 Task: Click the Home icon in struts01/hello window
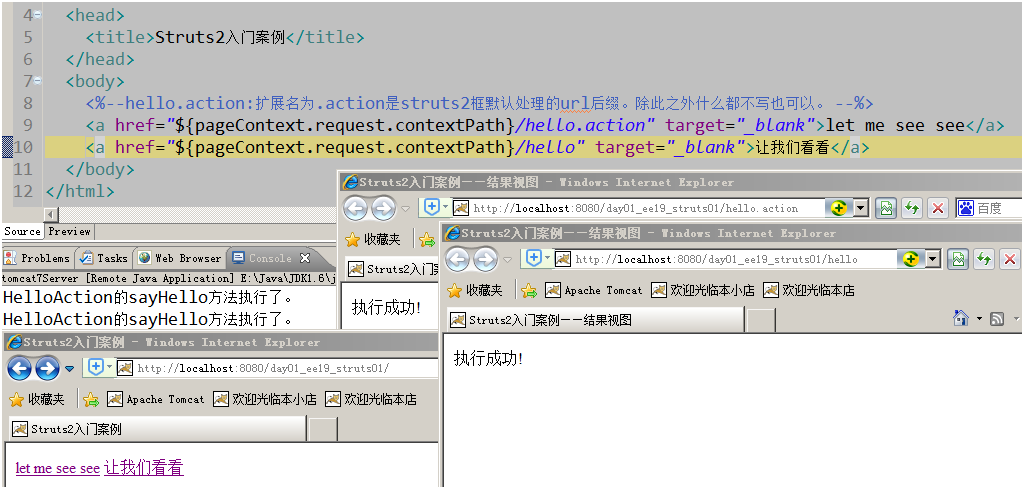(x=961, y=319)
